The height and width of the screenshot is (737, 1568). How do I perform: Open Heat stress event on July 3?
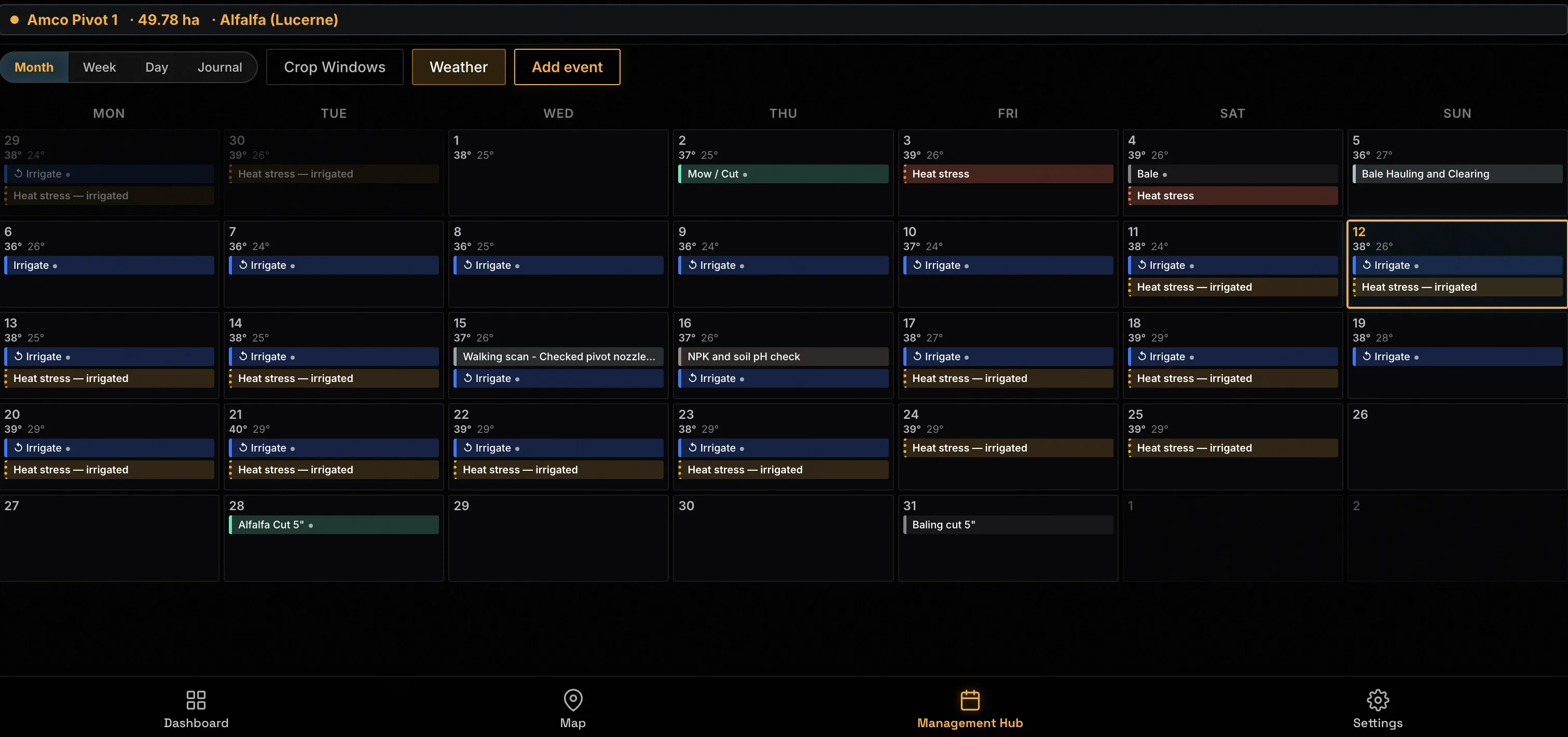click(1008, 173)
